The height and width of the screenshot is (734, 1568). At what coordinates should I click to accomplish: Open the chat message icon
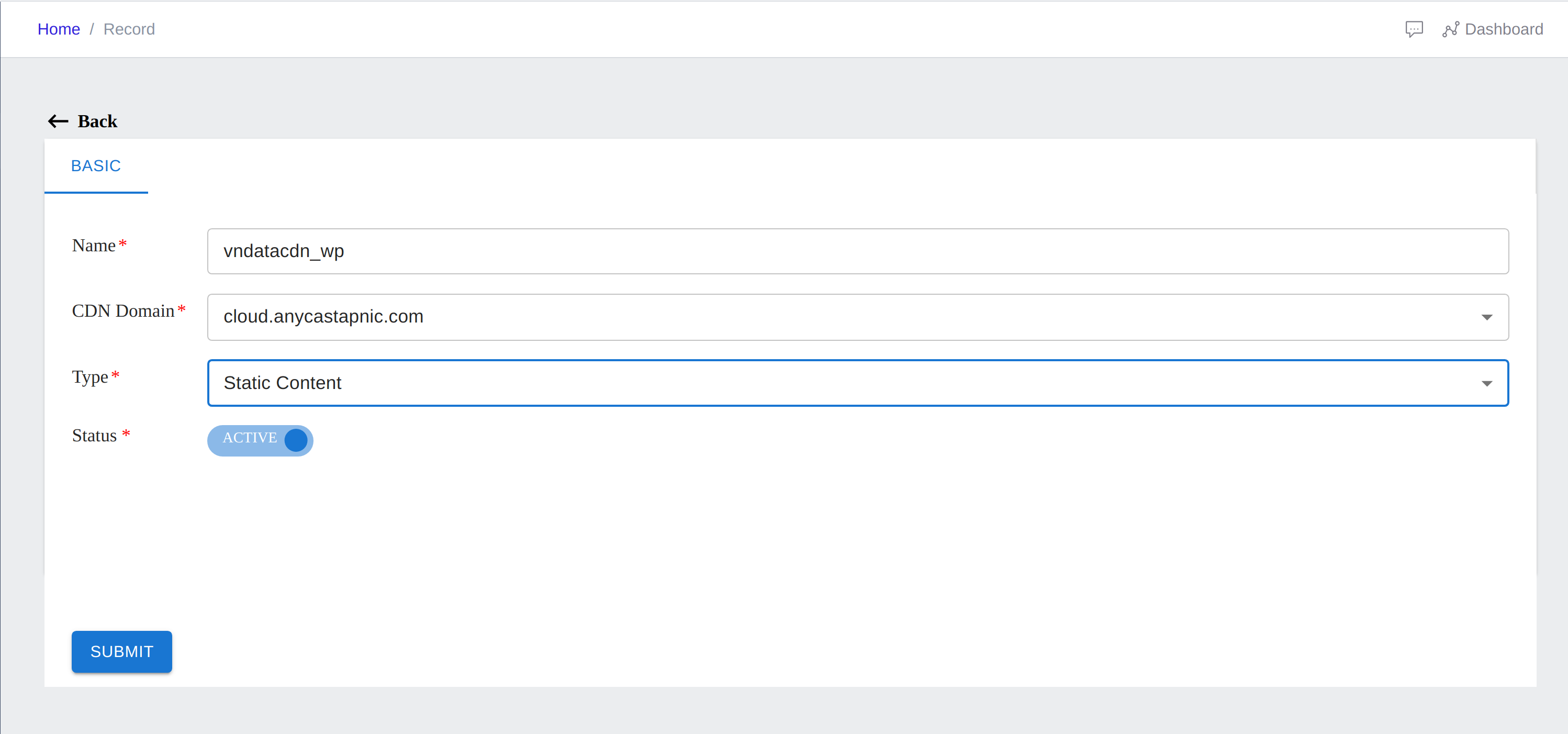point(1414,29)
